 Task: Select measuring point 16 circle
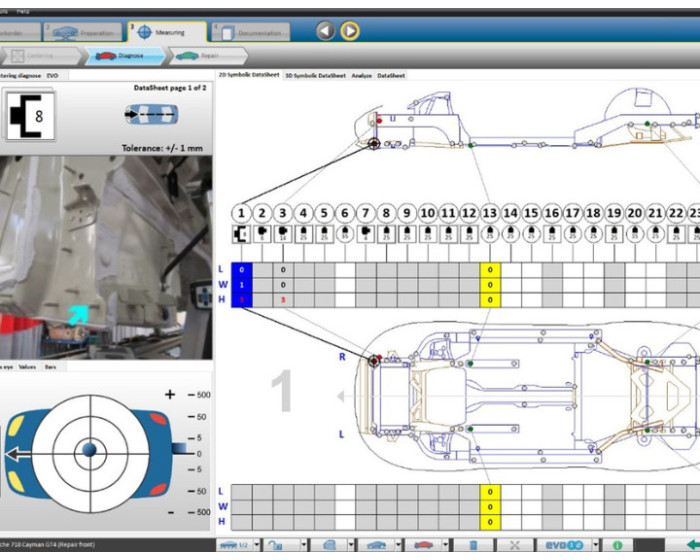click(552, 213)
